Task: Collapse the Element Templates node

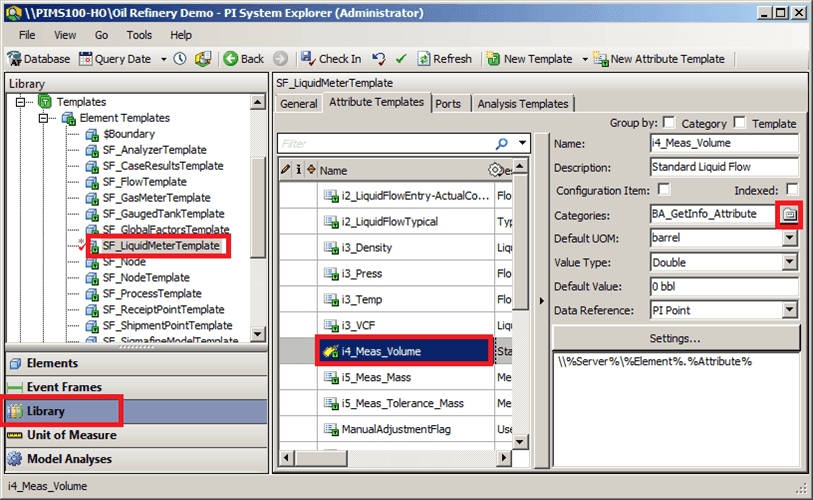Action: pyautogui.click(x=44, y=118)
